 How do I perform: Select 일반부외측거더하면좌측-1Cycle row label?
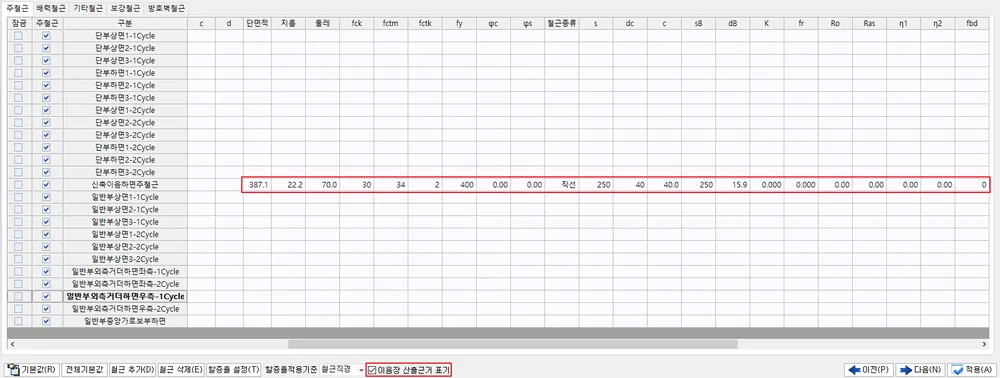click(x=125, y=272)
